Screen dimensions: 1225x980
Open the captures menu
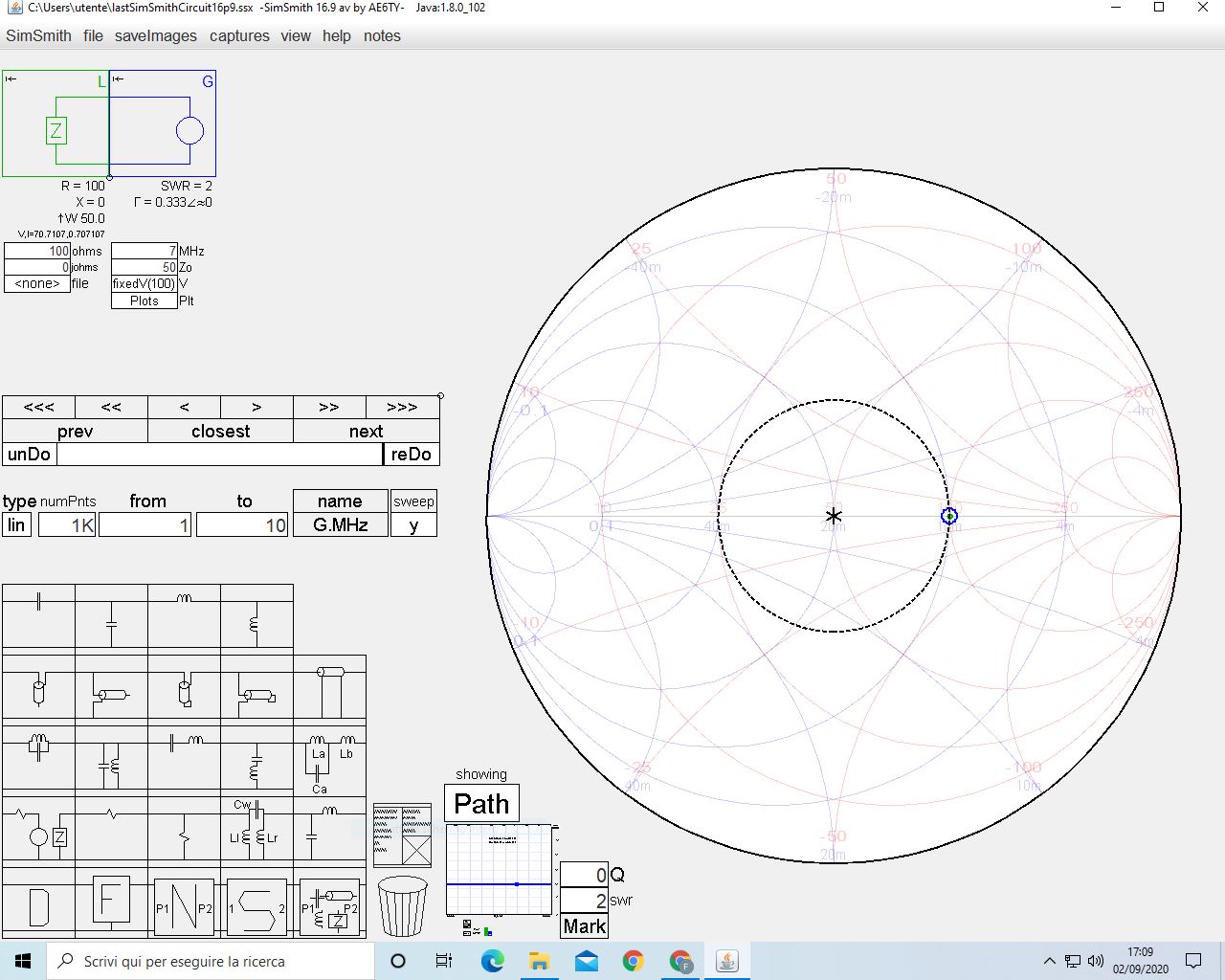(239, 35)
